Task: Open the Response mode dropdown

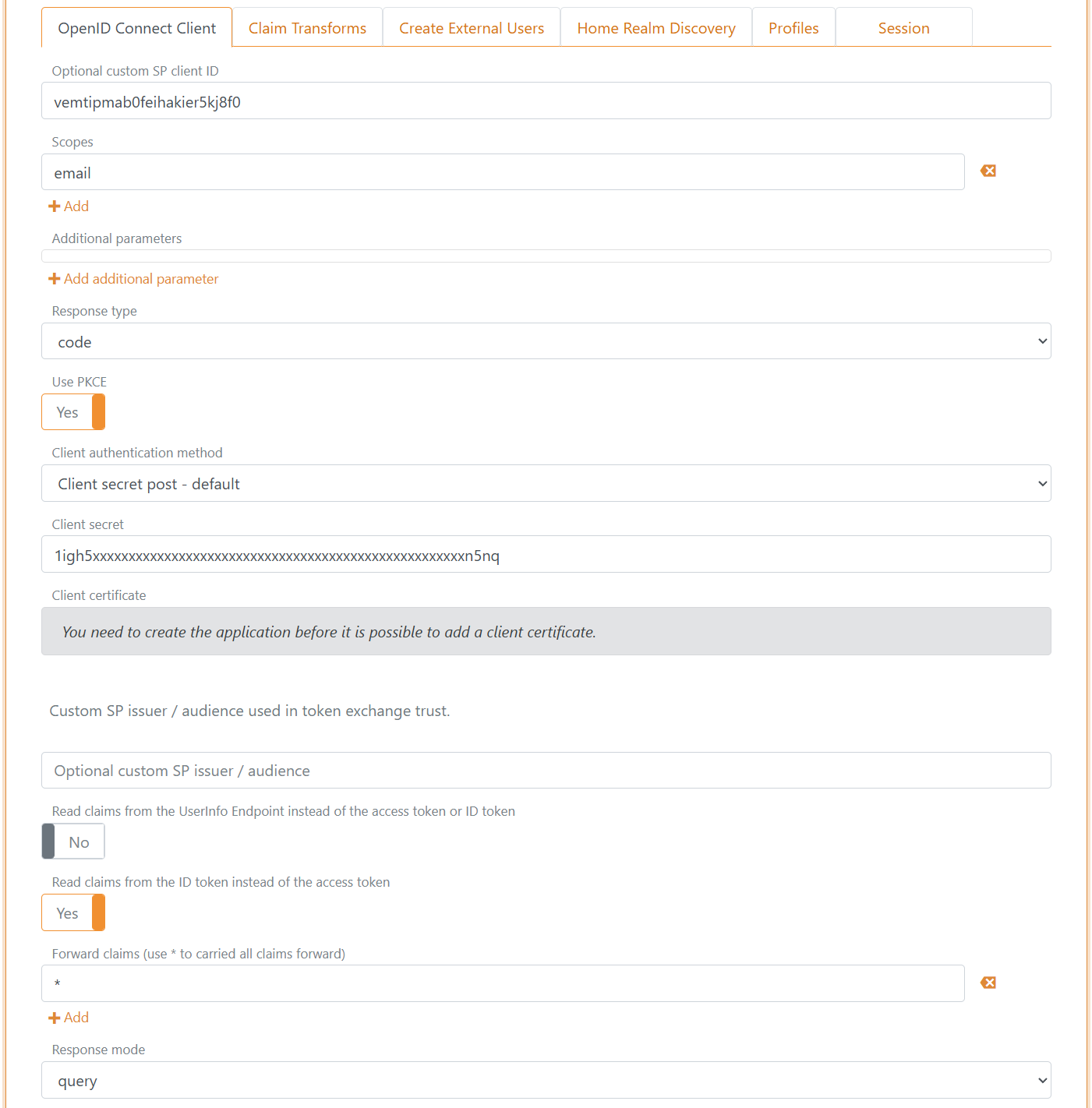Action: click(546, 1080)
